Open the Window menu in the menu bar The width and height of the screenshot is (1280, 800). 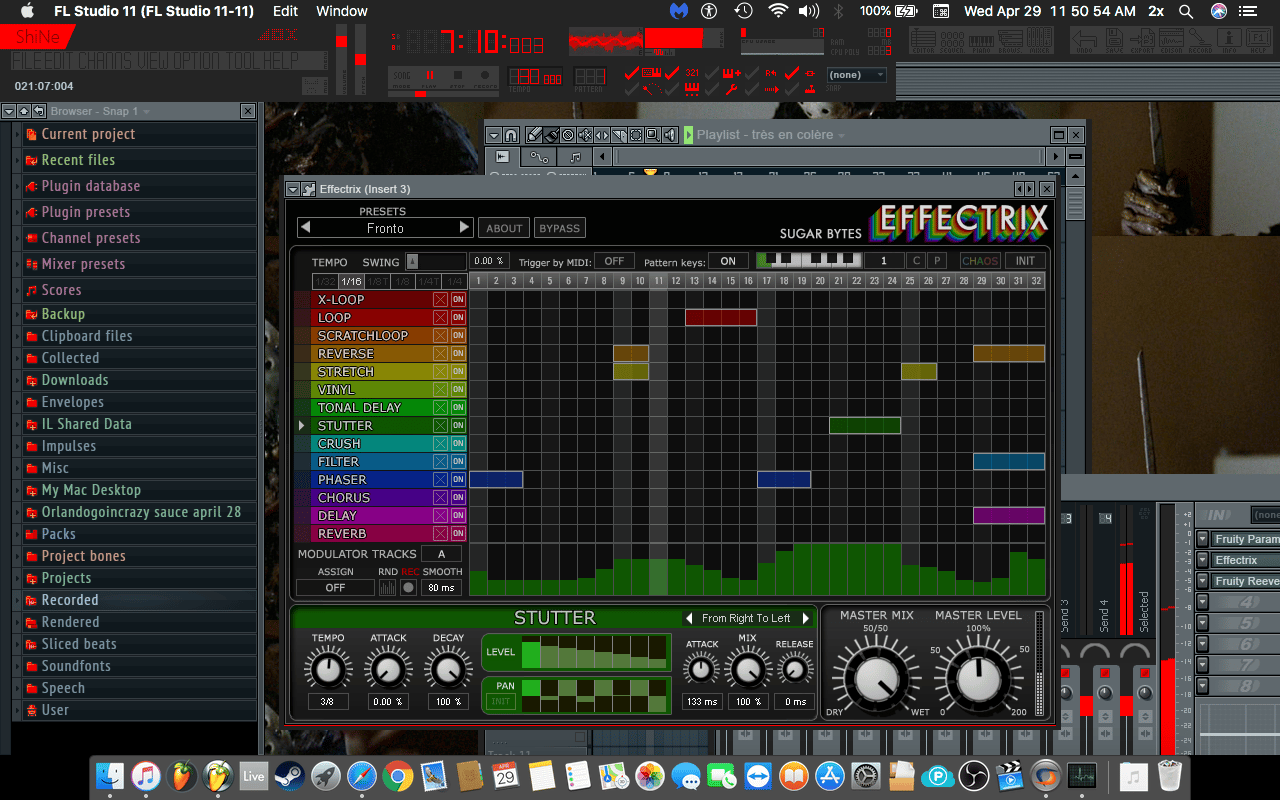pyautogui.click(x=342, y=11)
